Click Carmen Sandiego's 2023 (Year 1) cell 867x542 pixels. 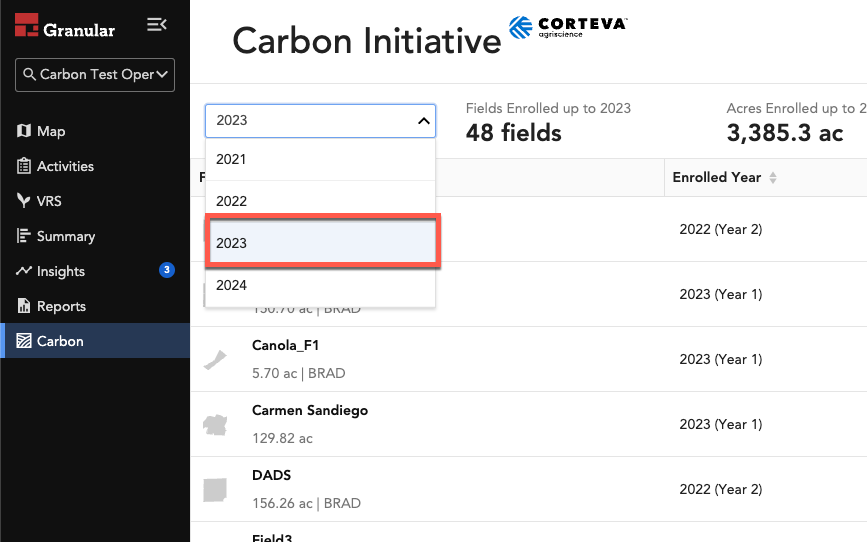[720, 424]
